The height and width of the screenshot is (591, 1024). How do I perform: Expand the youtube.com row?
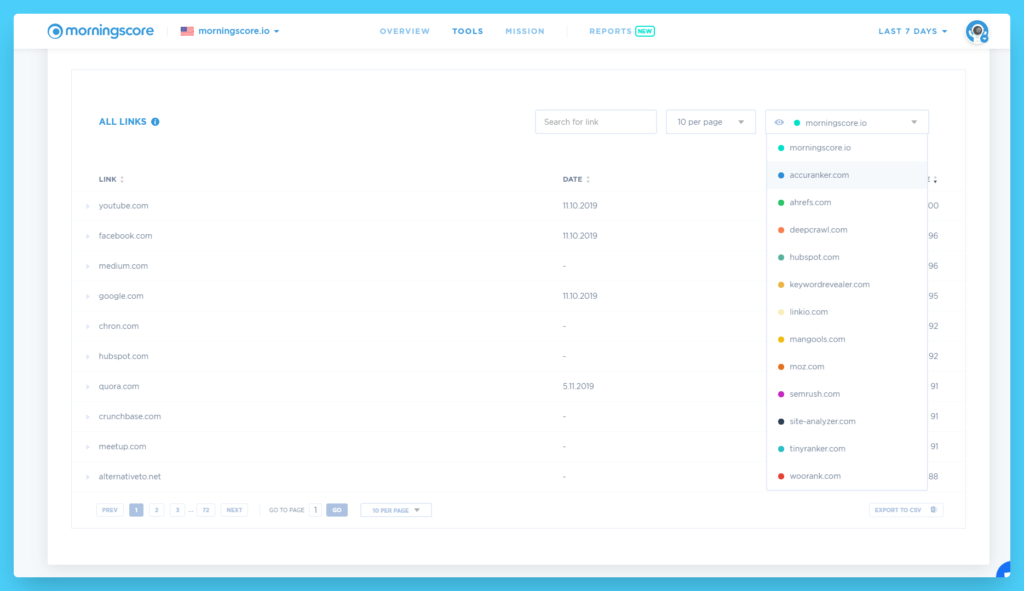[88, 206]
